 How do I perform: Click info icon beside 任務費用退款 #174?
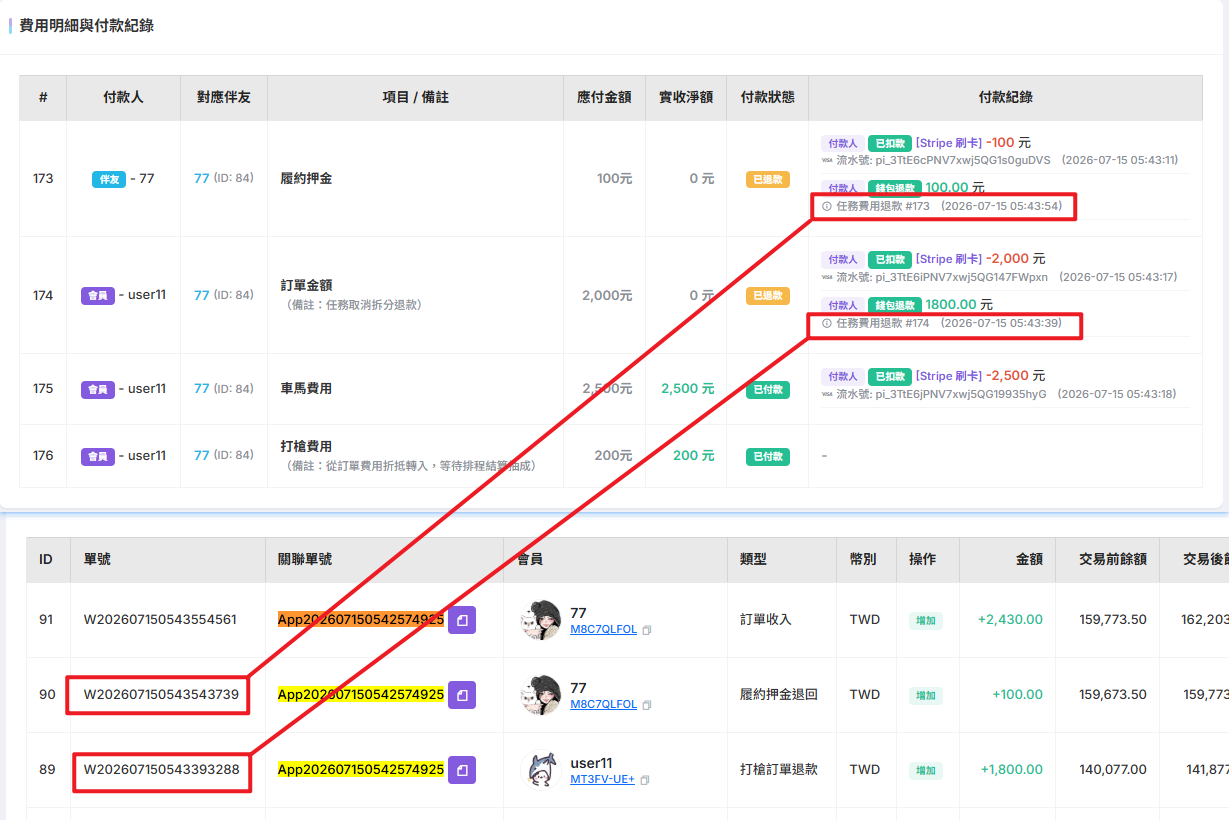coord(827,323)
